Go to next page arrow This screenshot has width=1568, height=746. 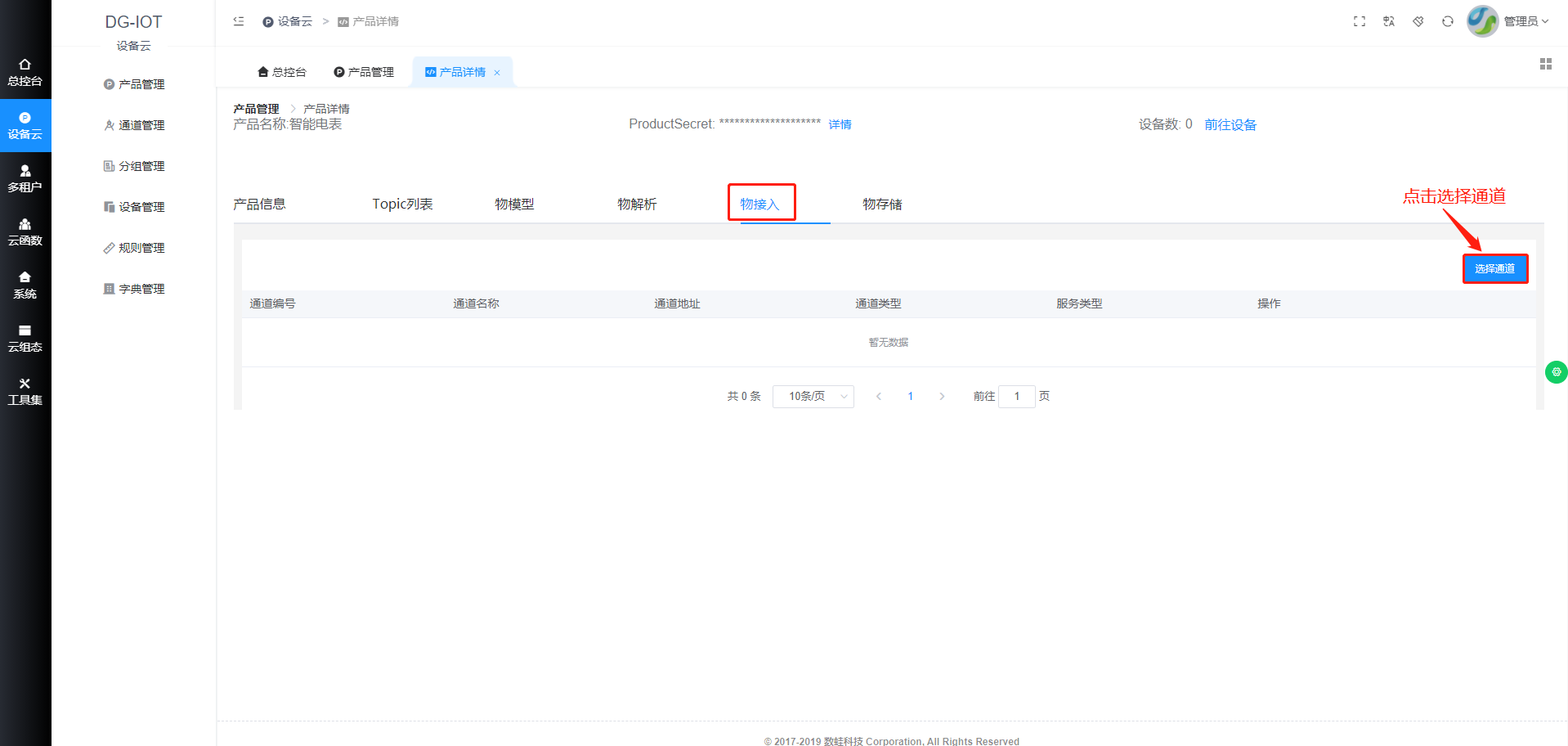click(942, 396)
